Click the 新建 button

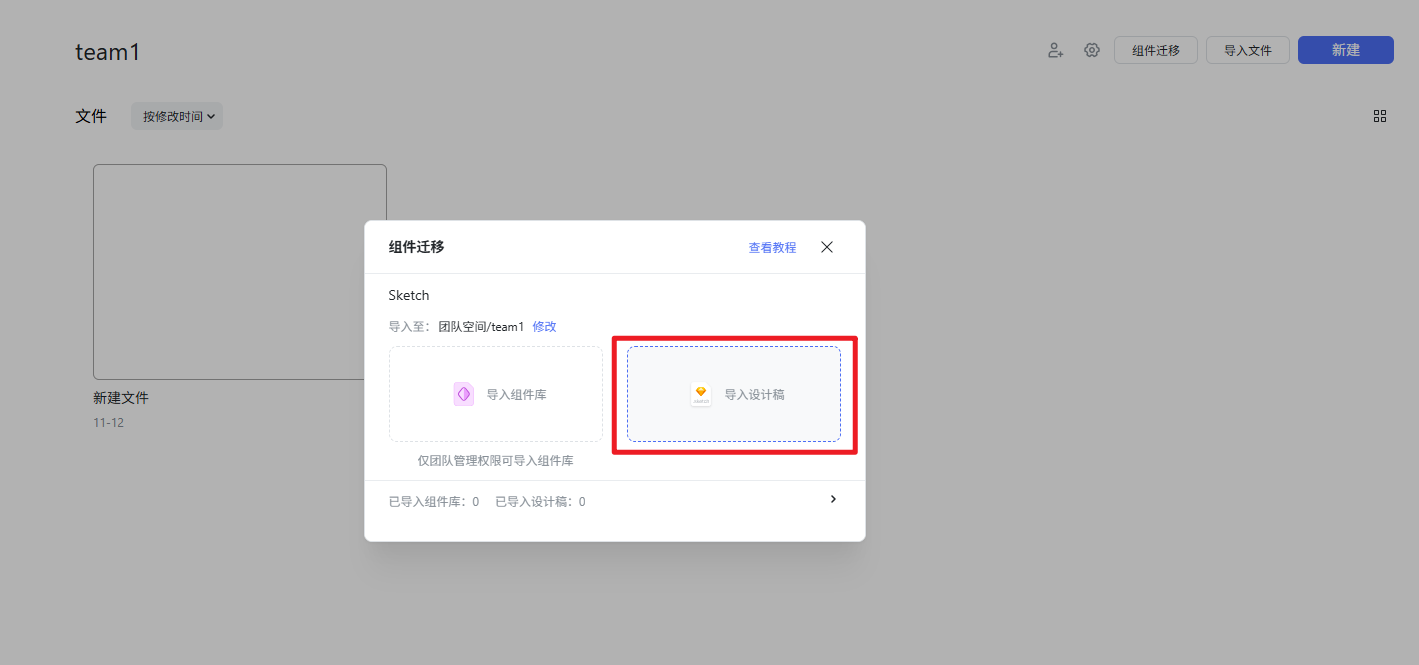pos(1345,49)
